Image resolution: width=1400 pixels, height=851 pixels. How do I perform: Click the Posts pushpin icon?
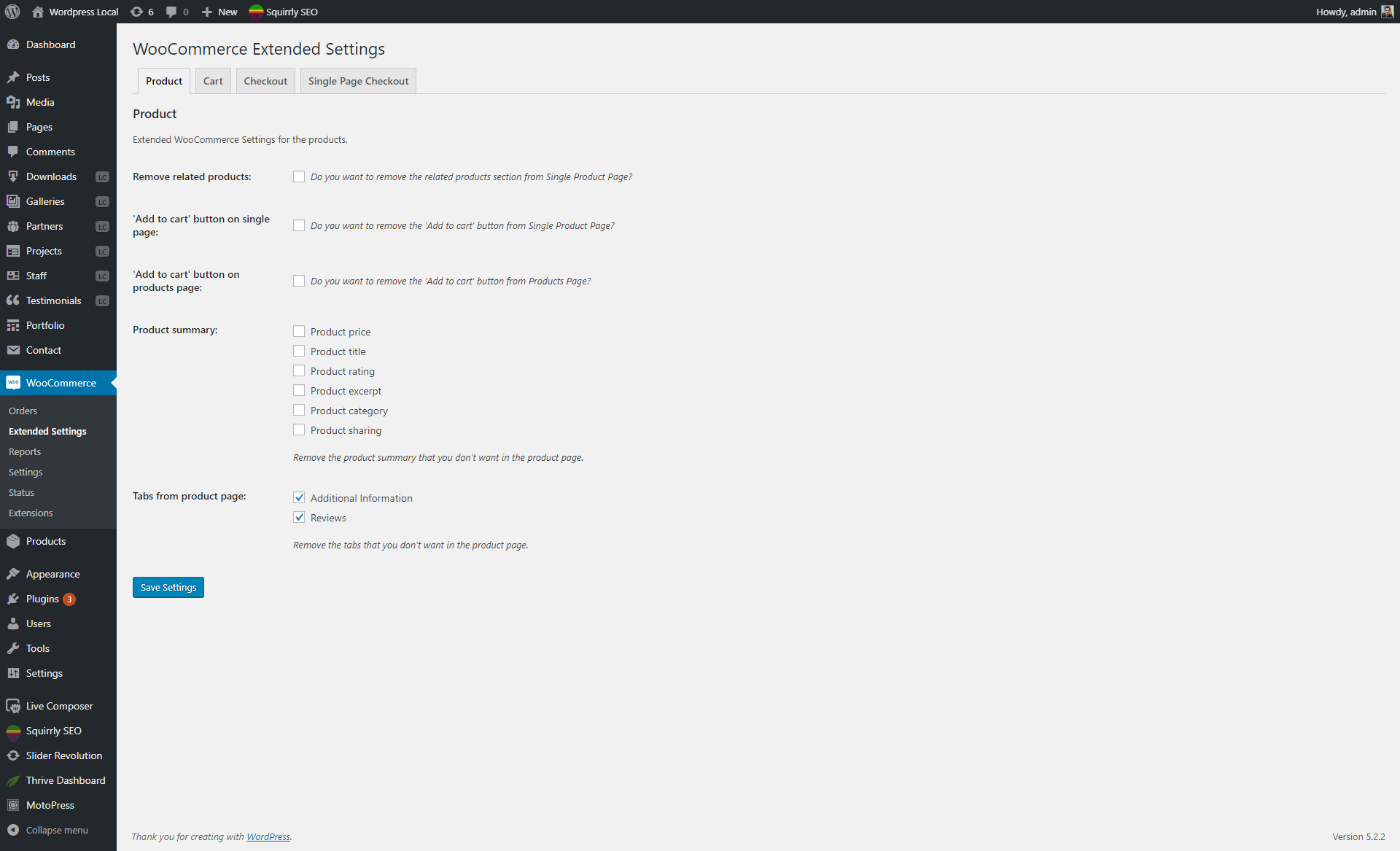coord(13,77)
